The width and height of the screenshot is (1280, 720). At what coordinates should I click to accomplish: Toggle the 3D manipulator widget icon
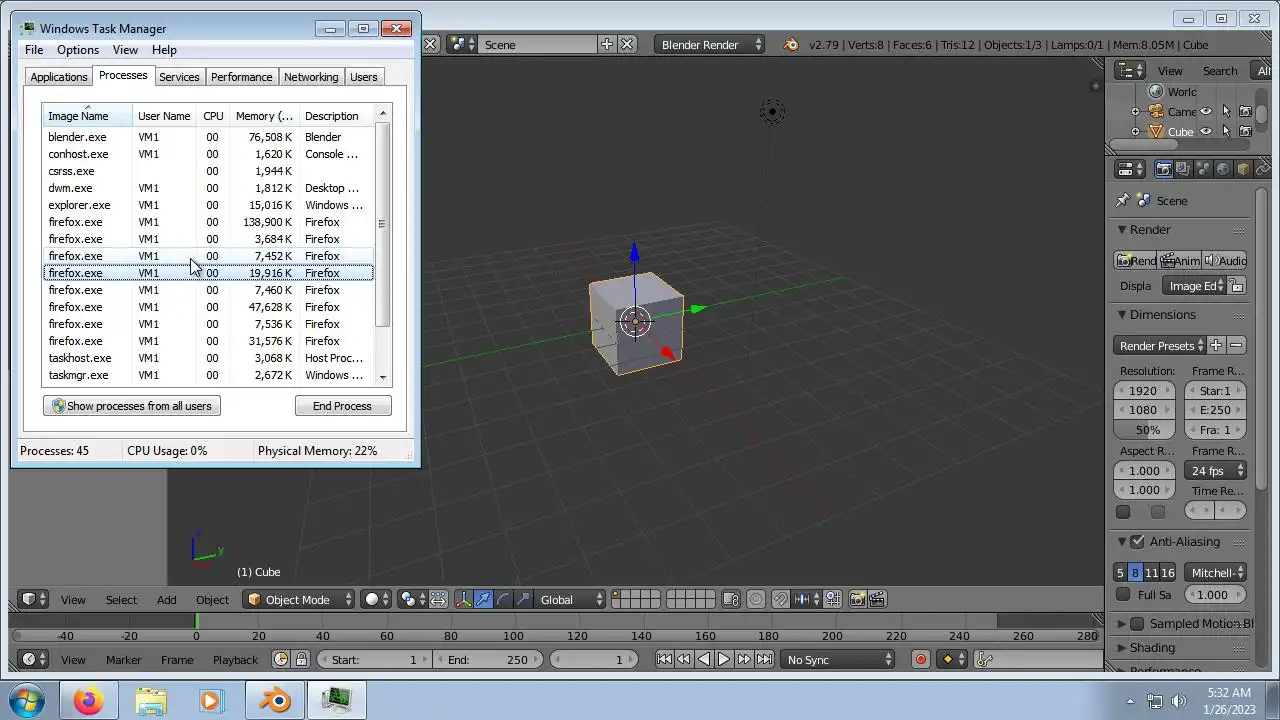[464, 599]
